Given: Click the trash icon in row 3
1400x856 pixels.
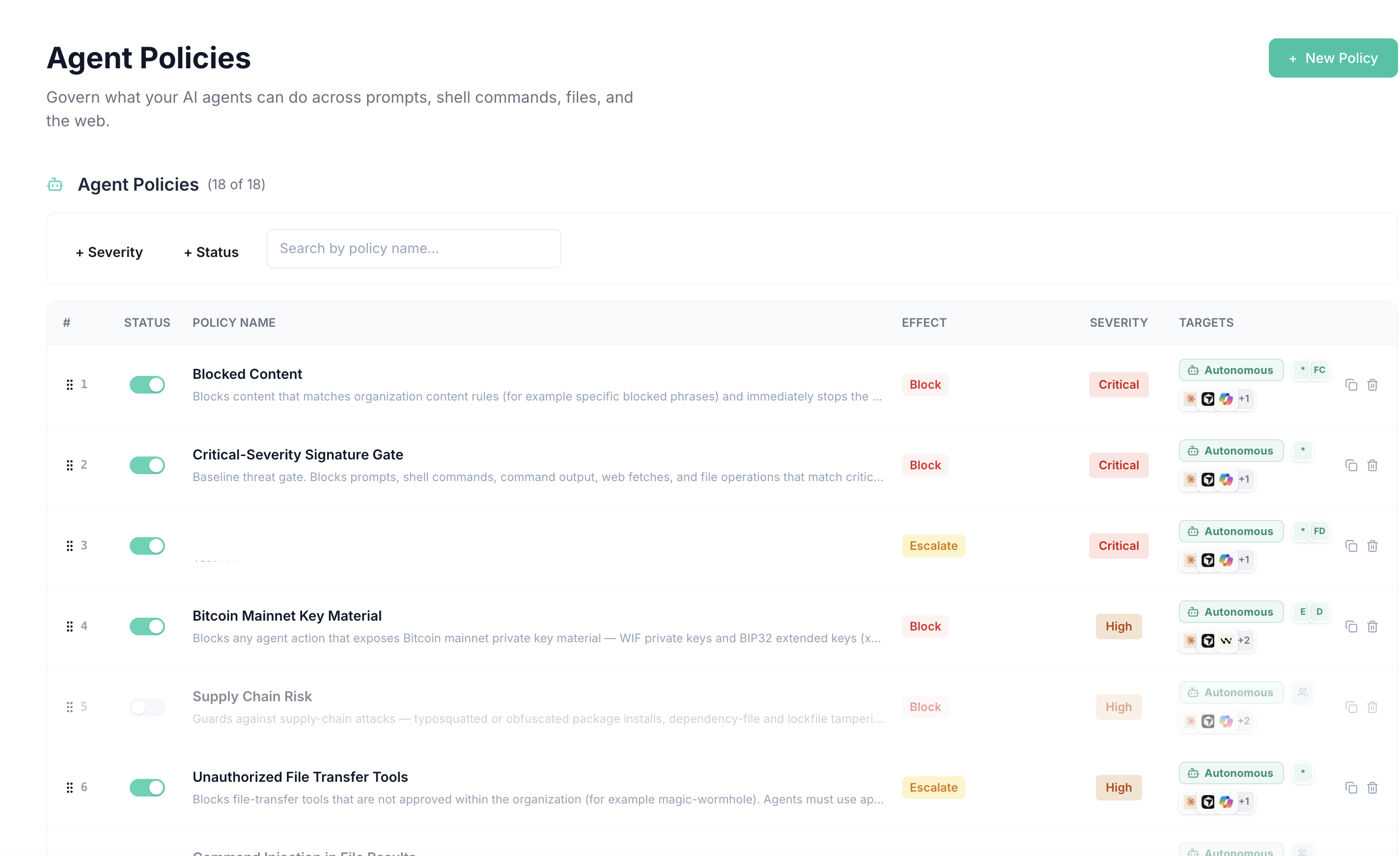Looking at the screenshot, I should 1372,546.
